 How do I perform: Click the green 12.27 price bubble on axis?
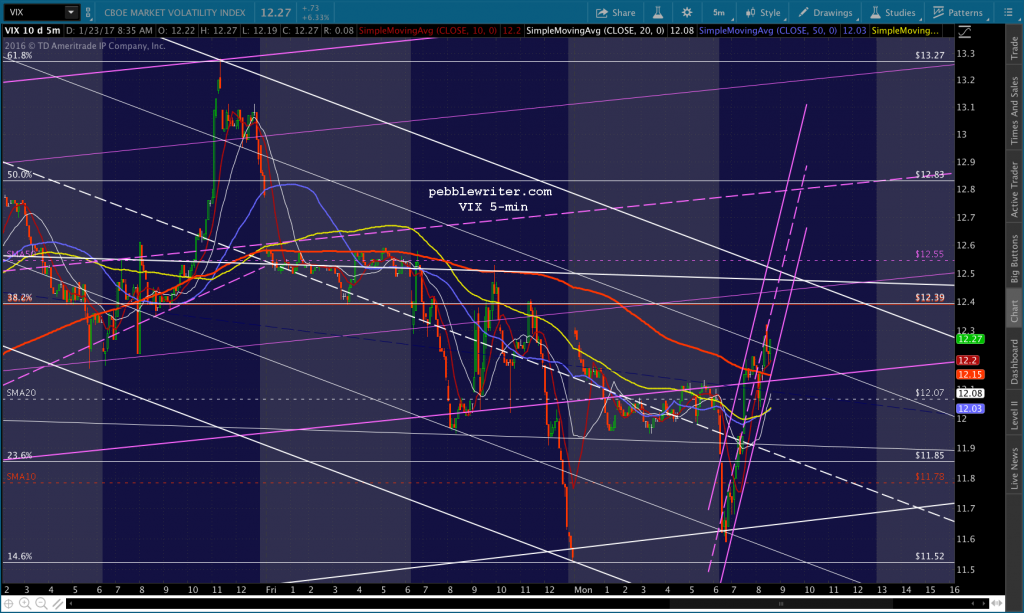970,339
